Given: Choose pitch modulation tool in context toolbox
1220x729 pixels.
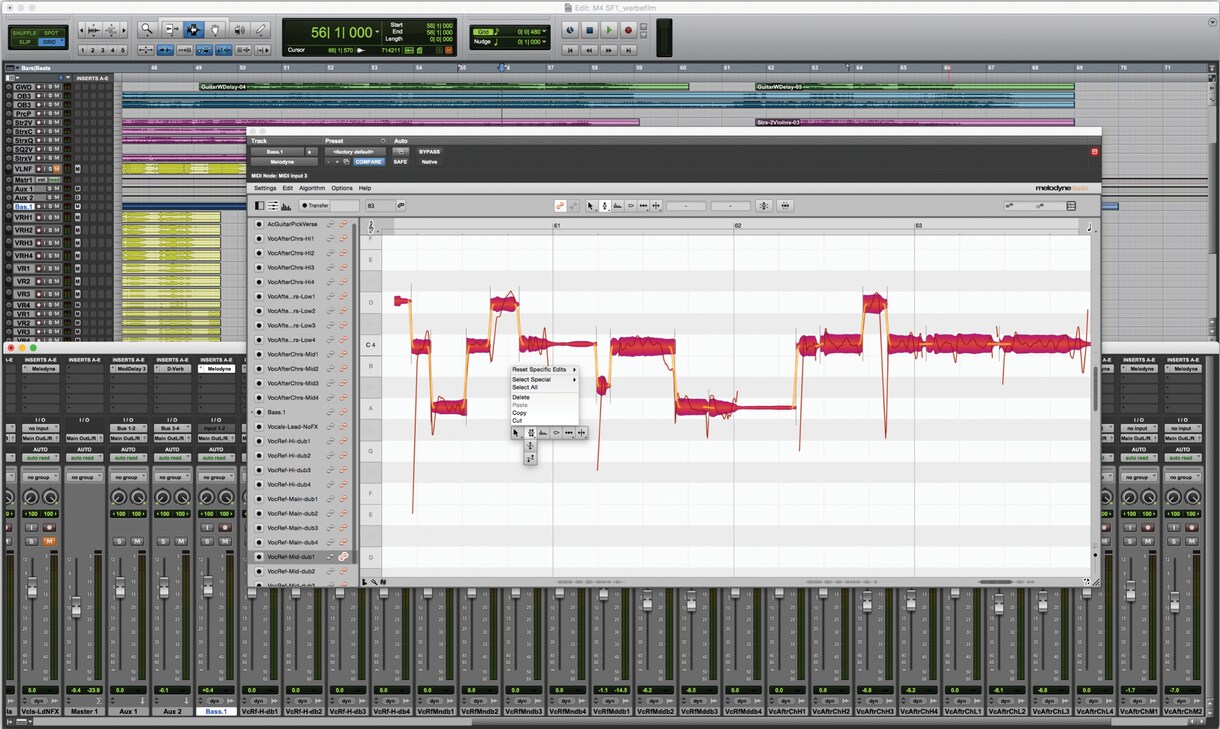Looking at the screenshot, I should coord(530,446).
